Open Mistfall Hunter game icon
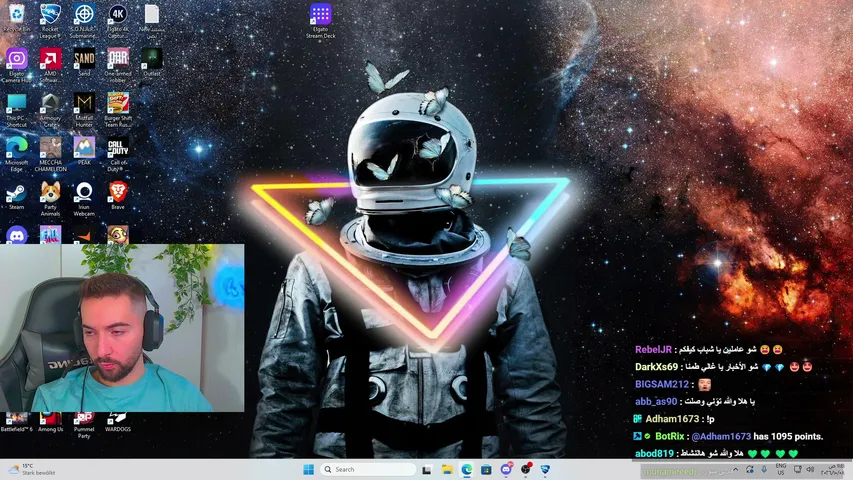The image size is (853, 480). click(84, 110)
